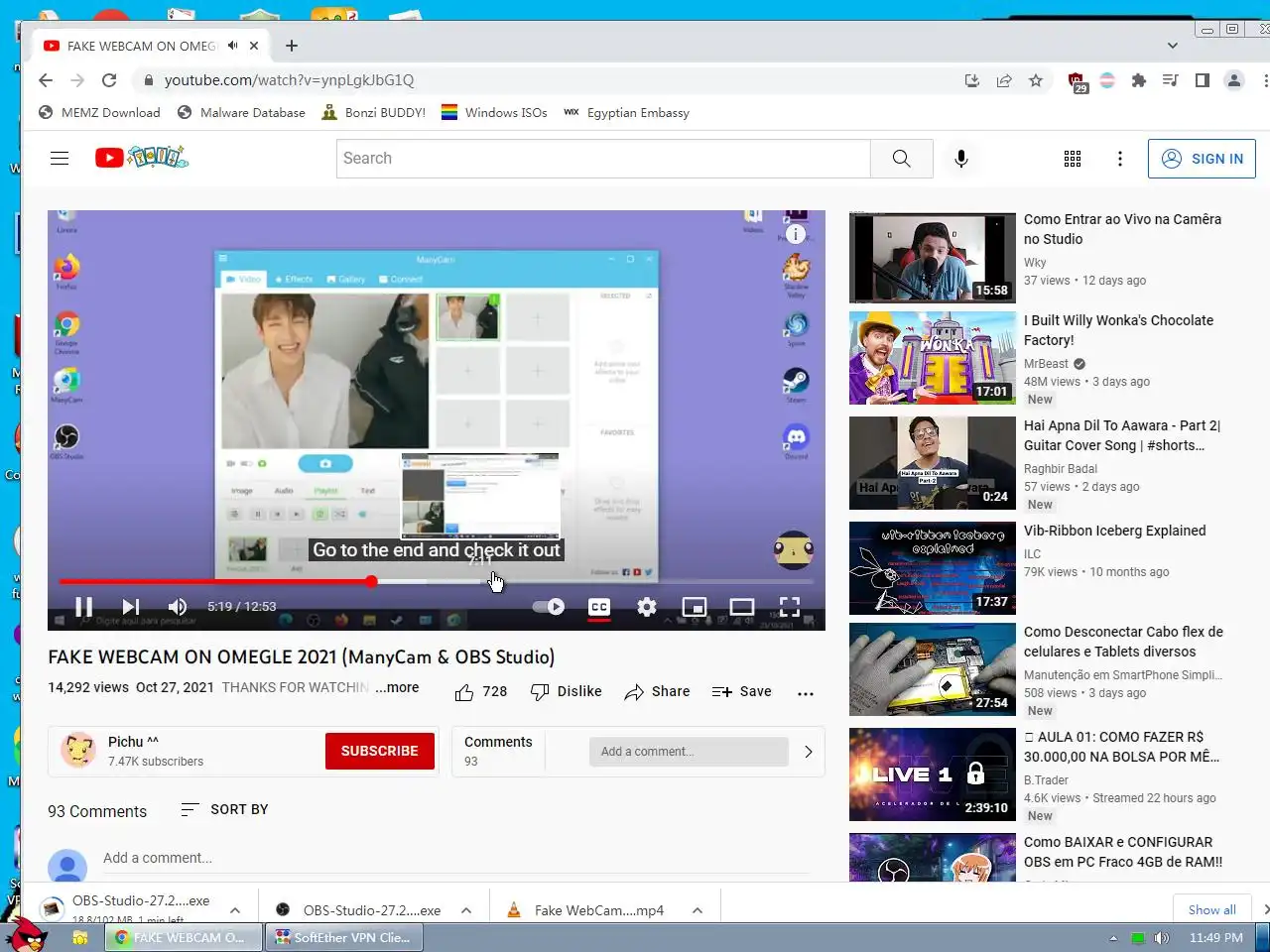Click the SIGN IN button
This screenshot has width=1270, height=952.
pos(1202,159)
